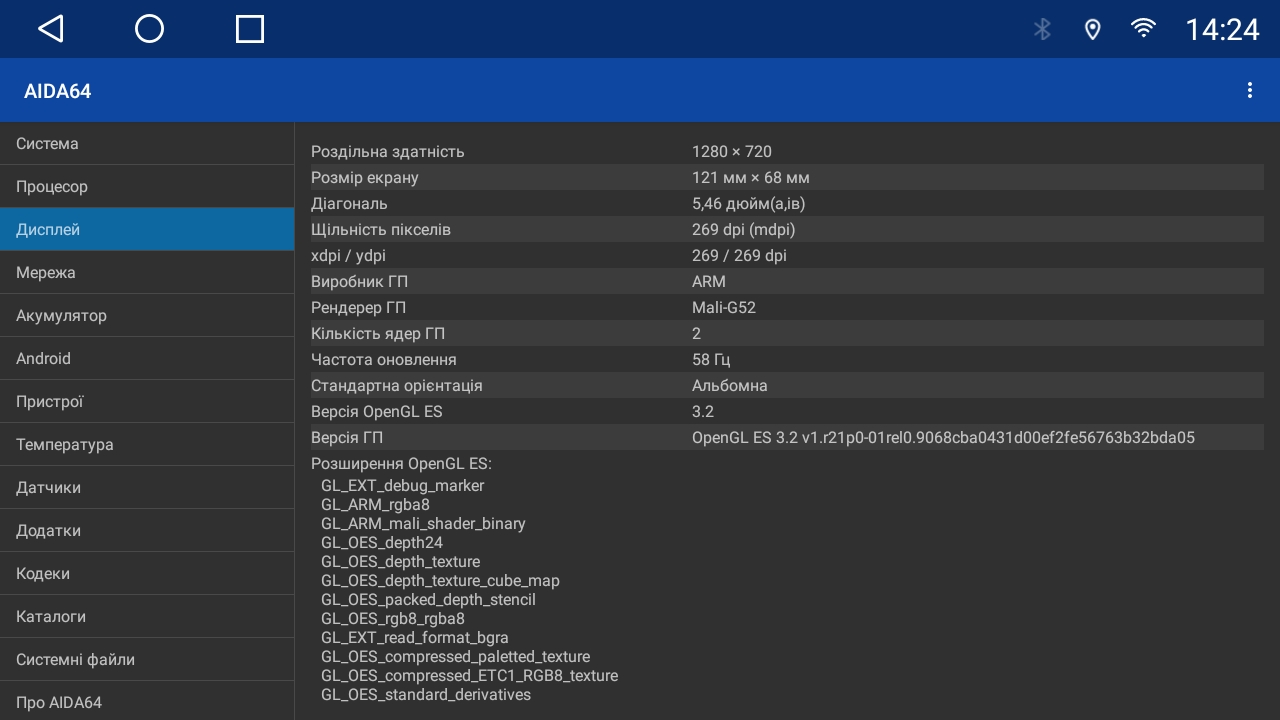Select the Кількість ядер ГП label
The image size is (1280, 720).
(x=378, y=334)
